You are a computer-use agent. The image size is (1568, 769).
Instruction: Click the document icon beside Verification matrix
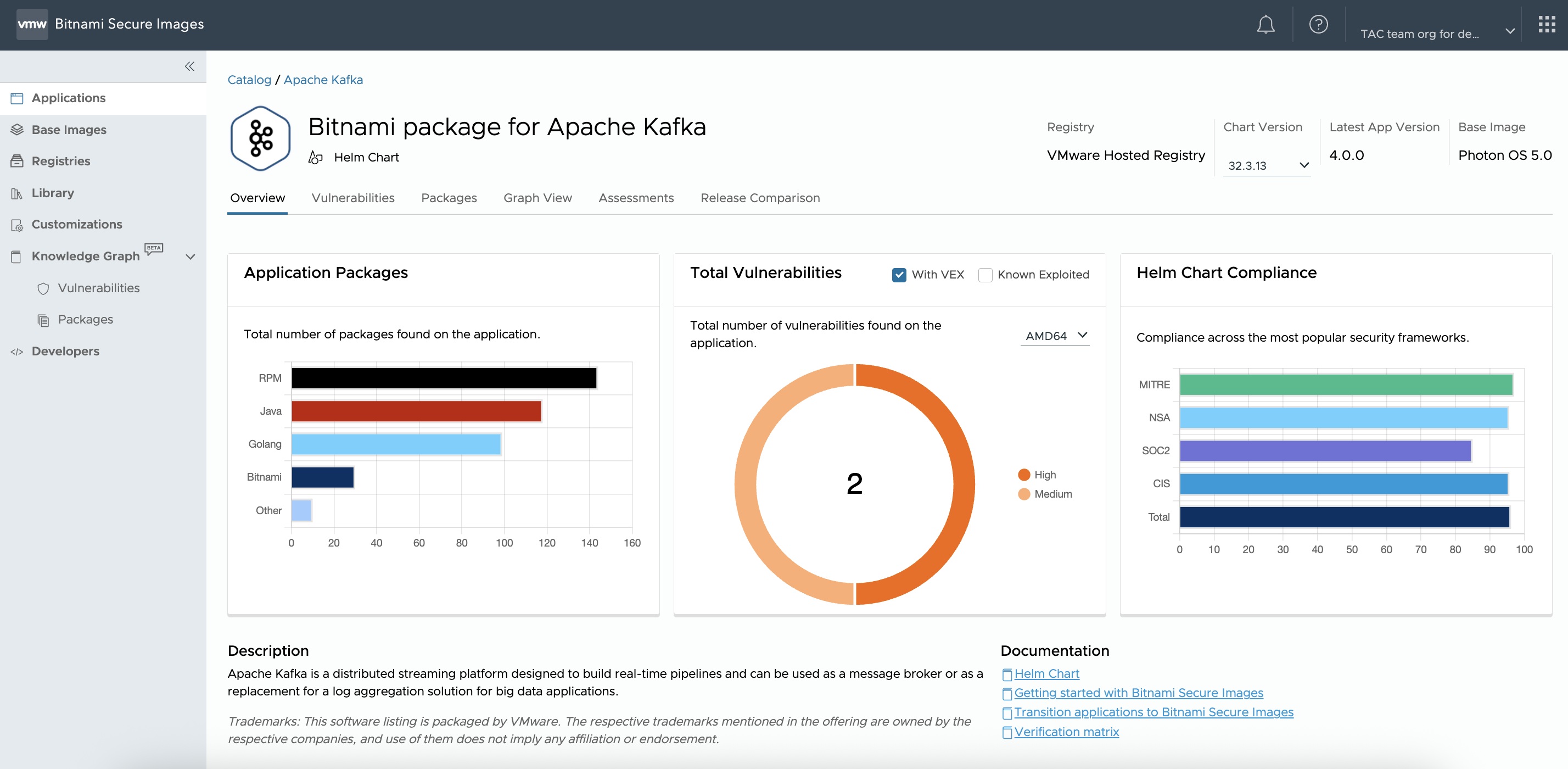coord(1007,732)
